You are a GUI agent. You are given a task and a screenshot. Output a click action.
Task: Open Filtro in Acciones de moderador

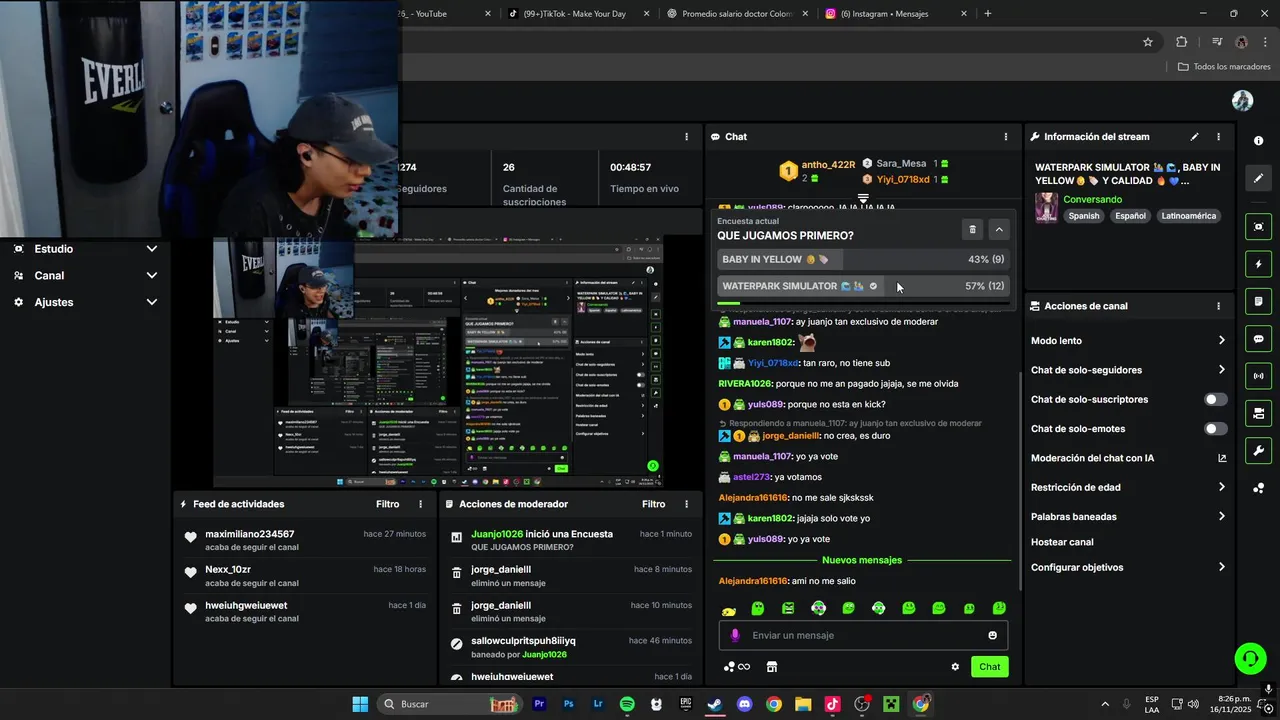pos(653,504)
